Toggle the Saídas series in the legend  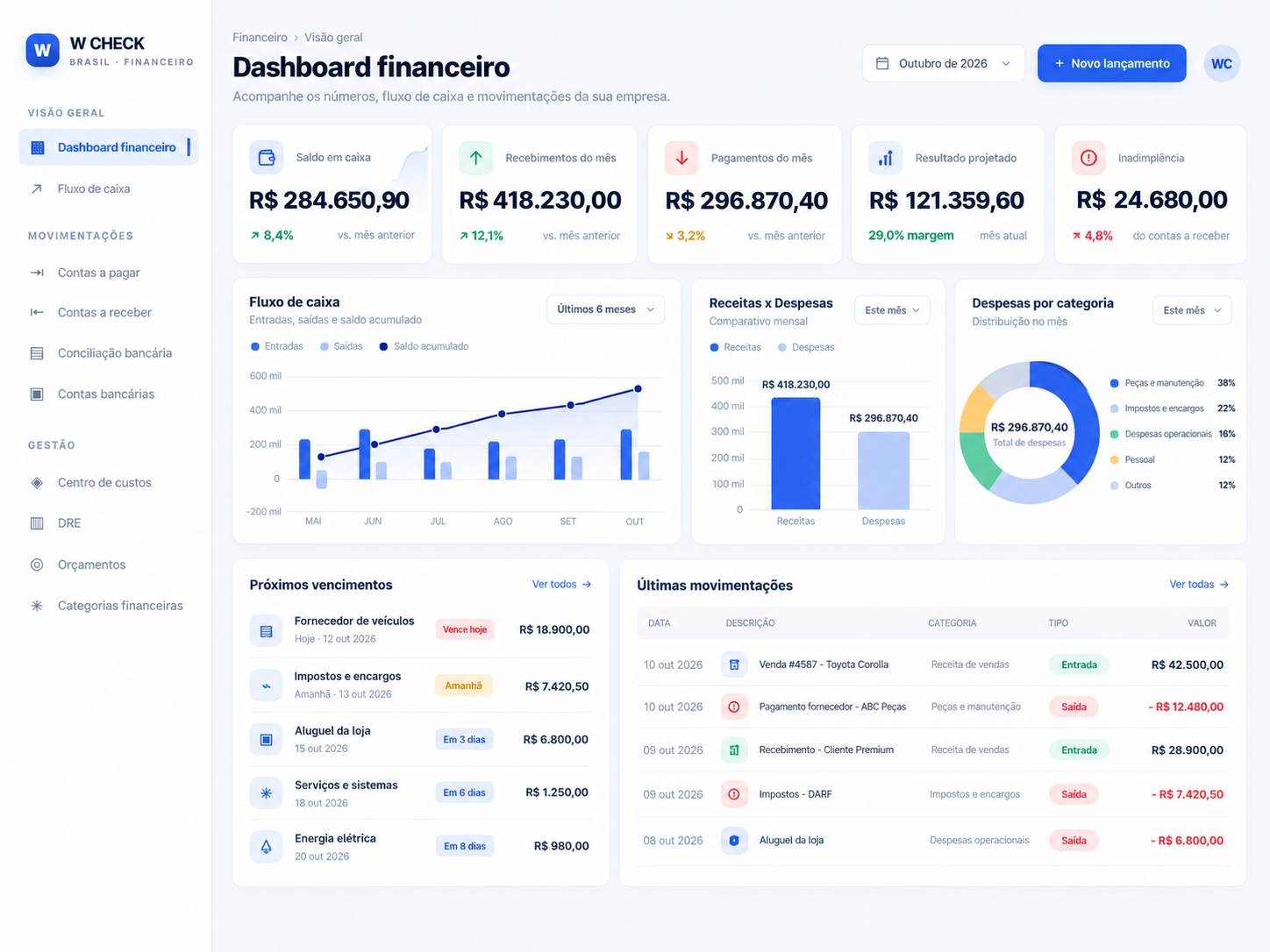click(x=341, y=346)
